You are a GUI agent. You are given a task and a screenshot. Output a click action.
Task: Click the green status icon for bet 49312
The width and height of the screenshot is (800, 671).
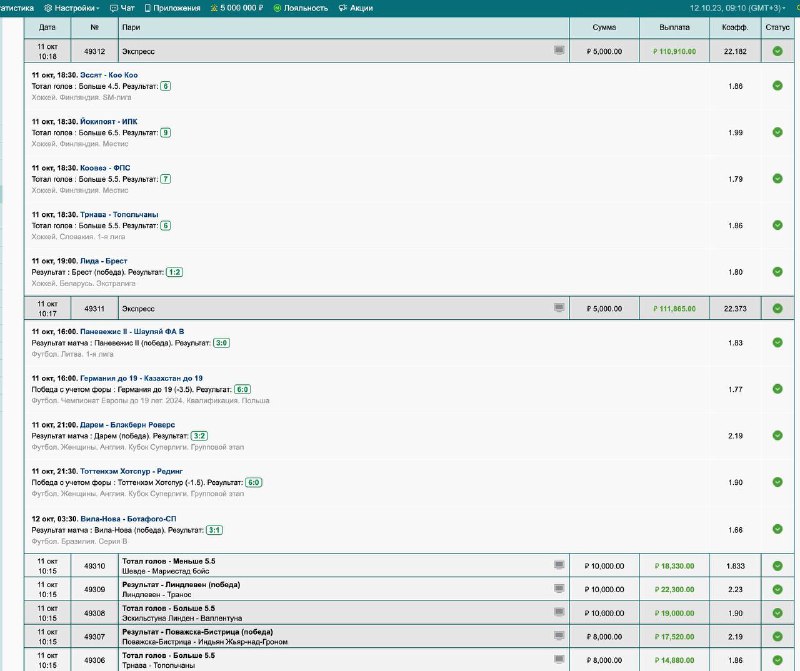tap(777, 51)
